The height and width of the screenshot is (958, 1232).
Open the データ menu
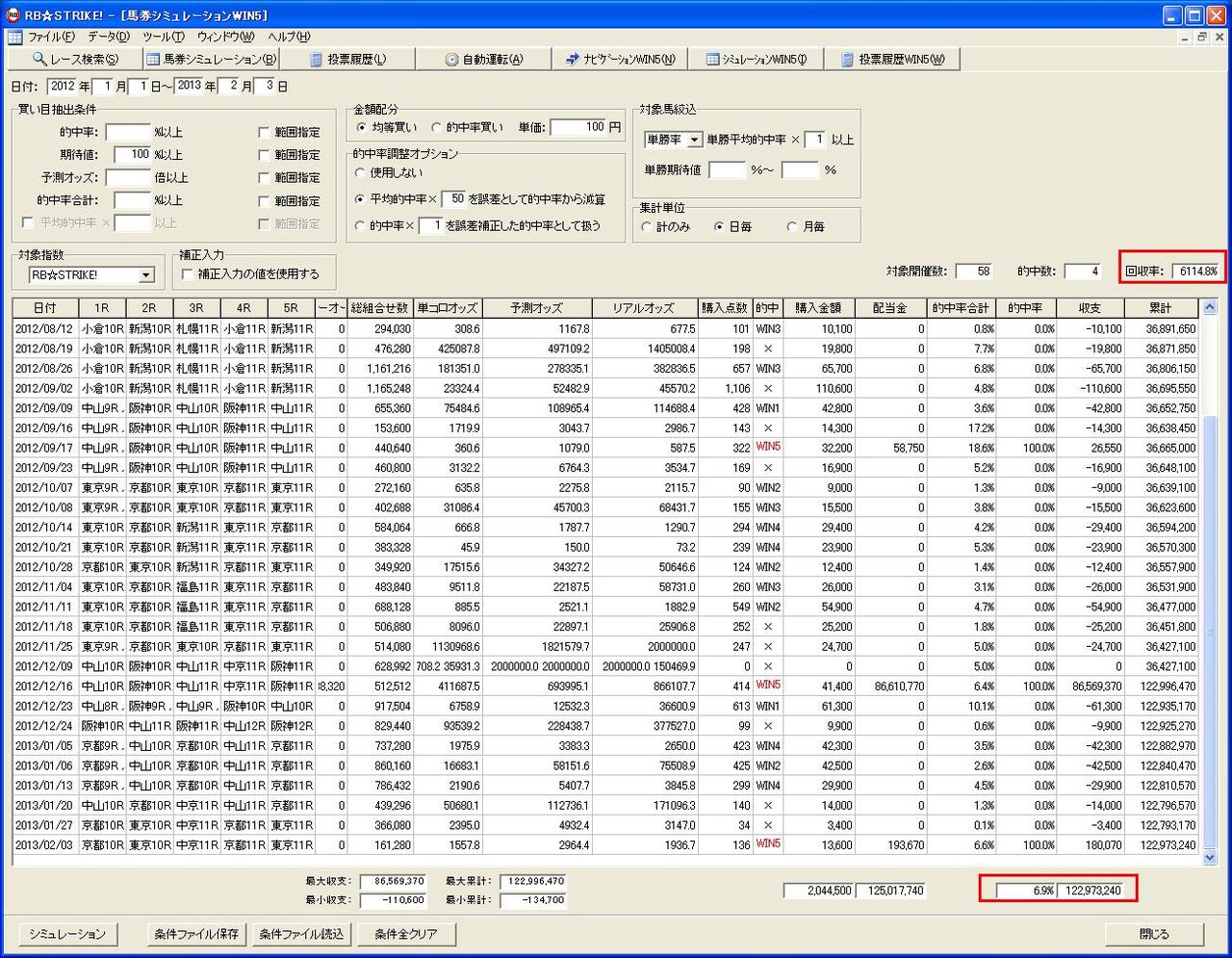(108, 38)
